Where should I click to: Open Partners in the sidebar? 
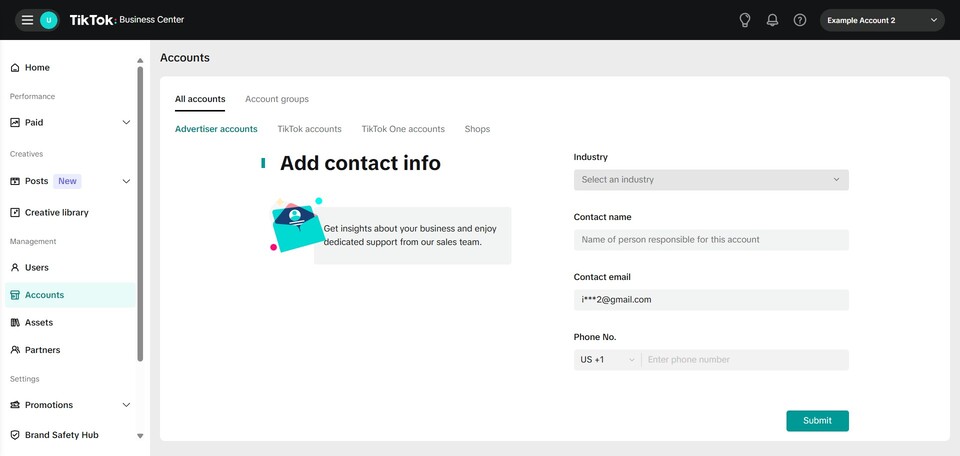42,350
